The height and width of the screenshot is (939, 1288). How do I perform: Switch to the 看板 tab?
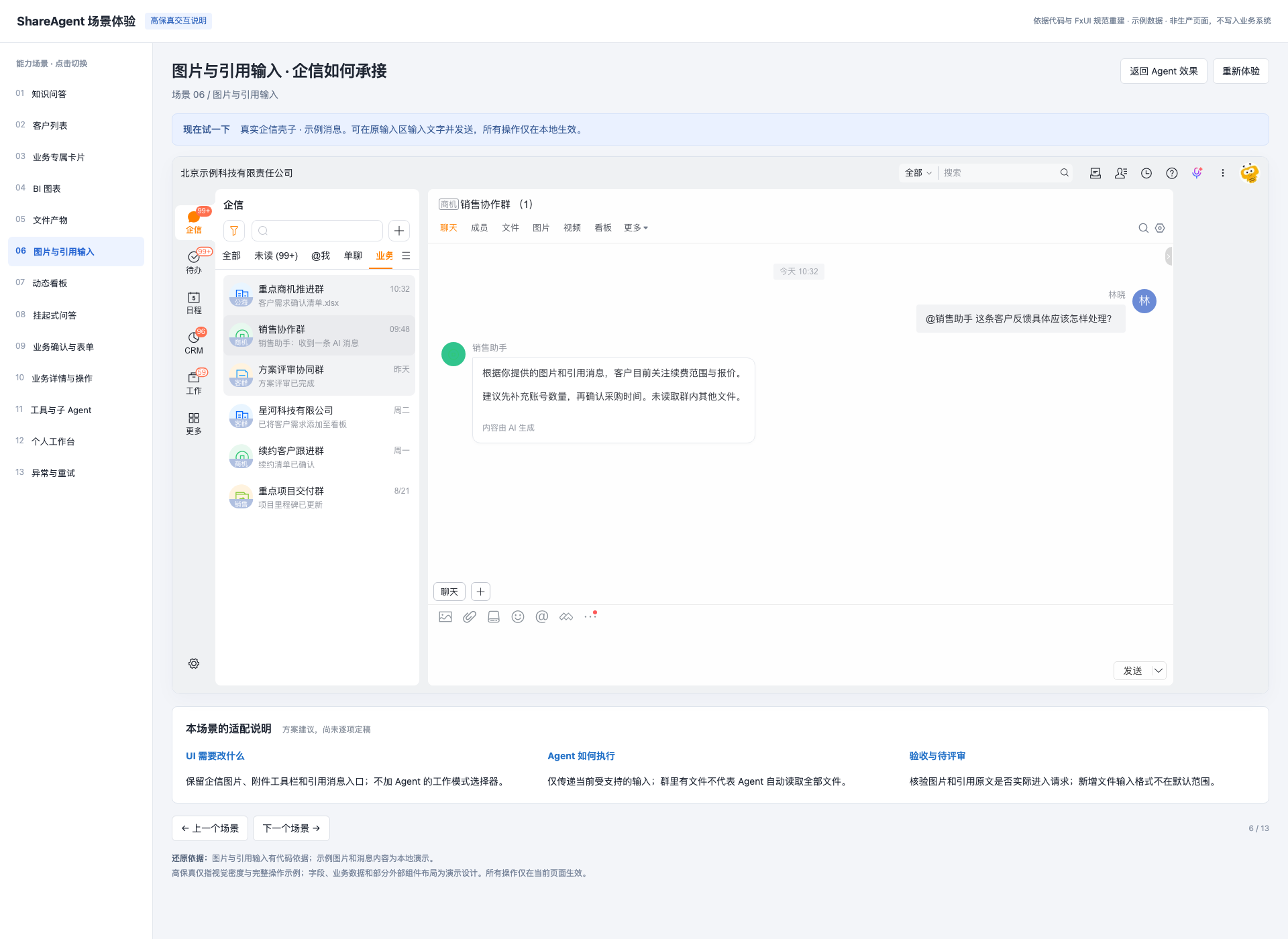point(602,228)
